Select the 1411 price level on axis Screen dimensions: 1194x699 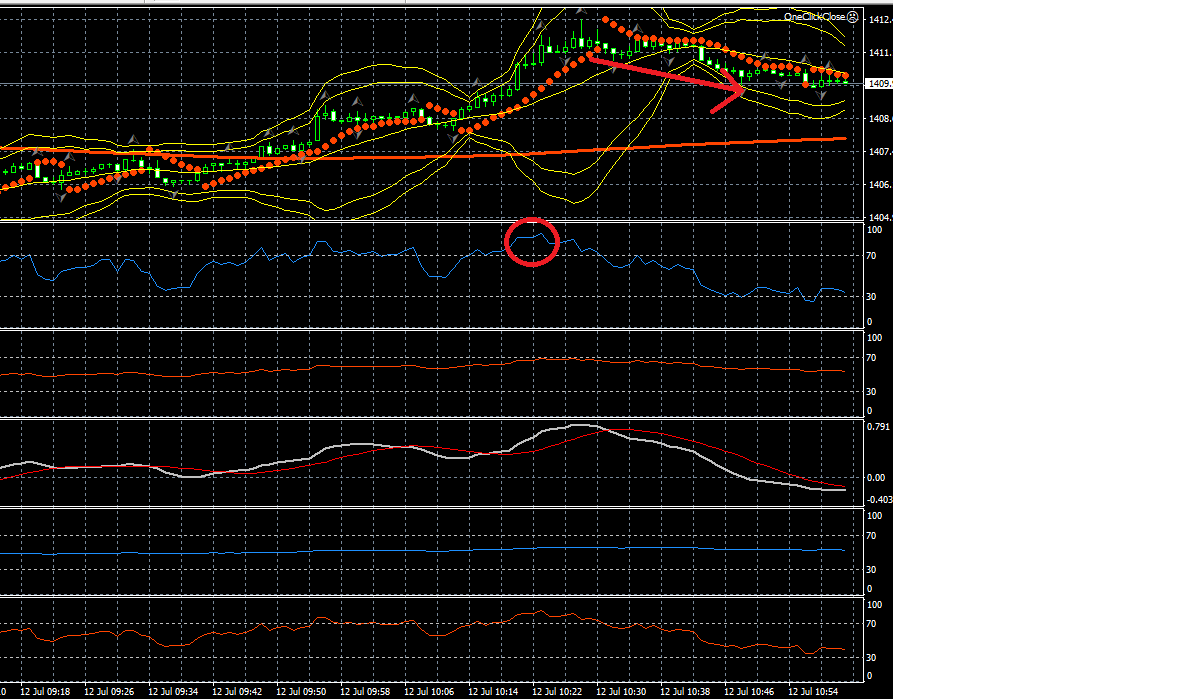click(x=880, y=52)
